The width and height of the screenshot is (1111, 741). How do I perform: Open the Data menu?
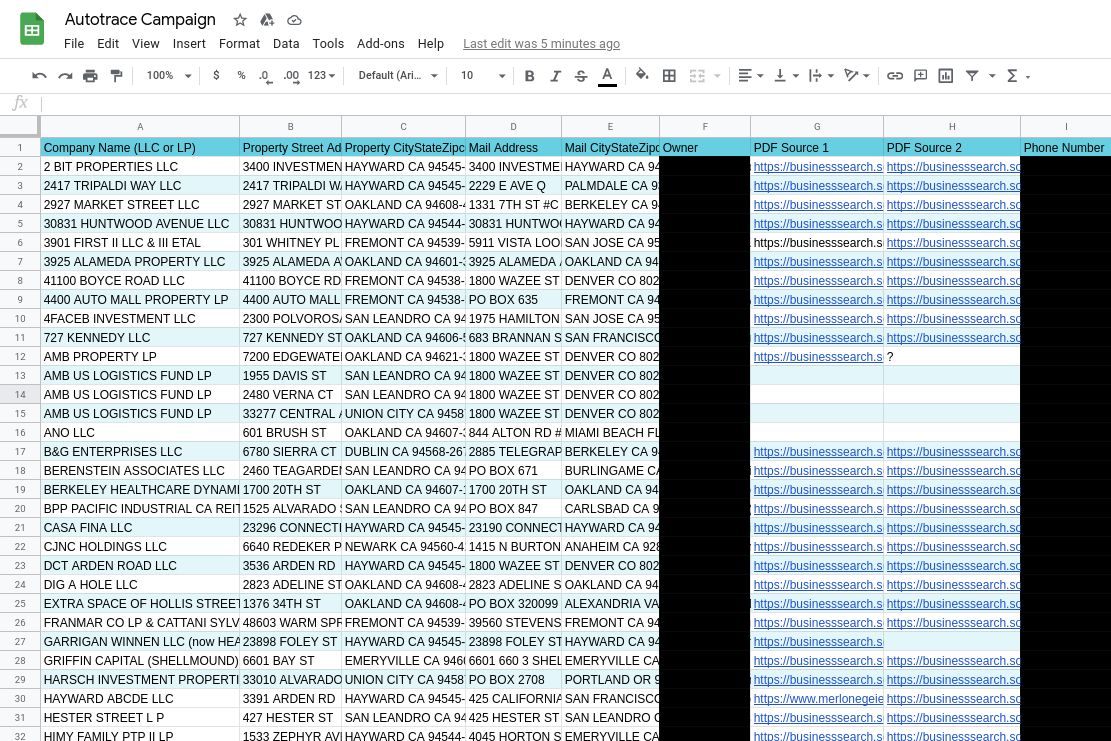point(286,44)
